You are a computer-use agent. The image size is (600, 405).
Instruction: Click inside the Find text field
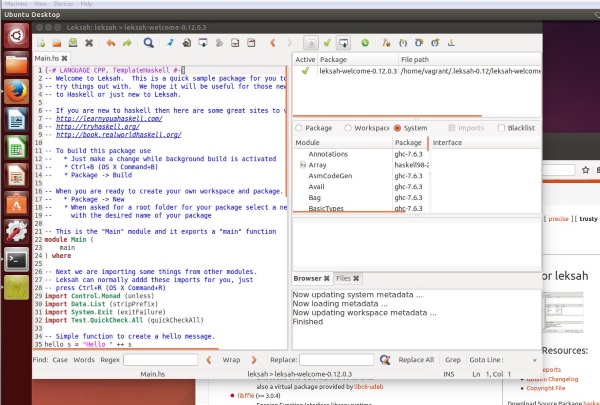pos(161,360)
